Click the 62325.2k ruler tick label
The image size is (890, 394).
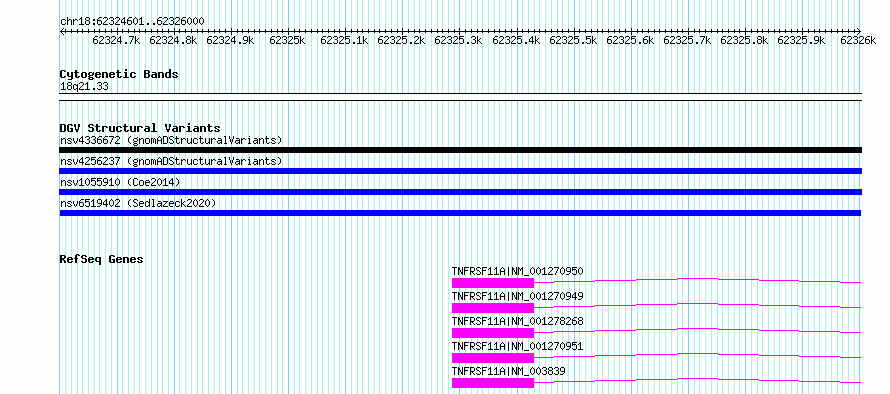point(401,40)
